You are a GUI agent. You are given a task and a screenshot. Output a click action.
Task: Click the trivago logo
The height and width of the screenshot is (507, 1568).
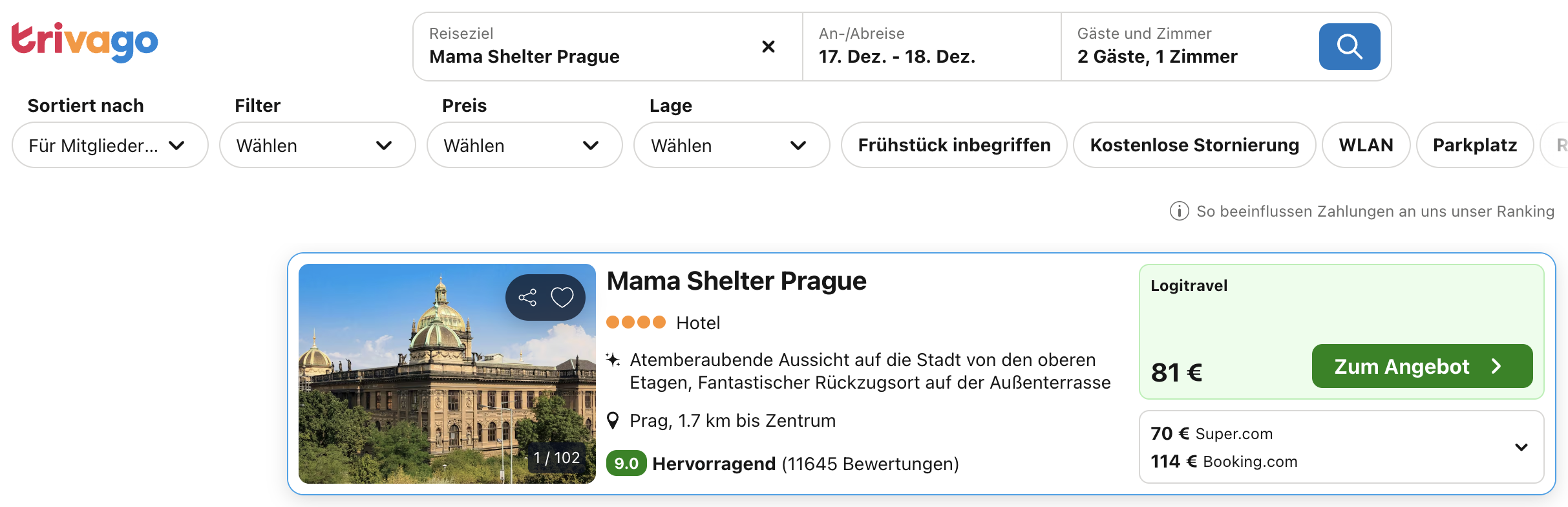click(85, 41)
